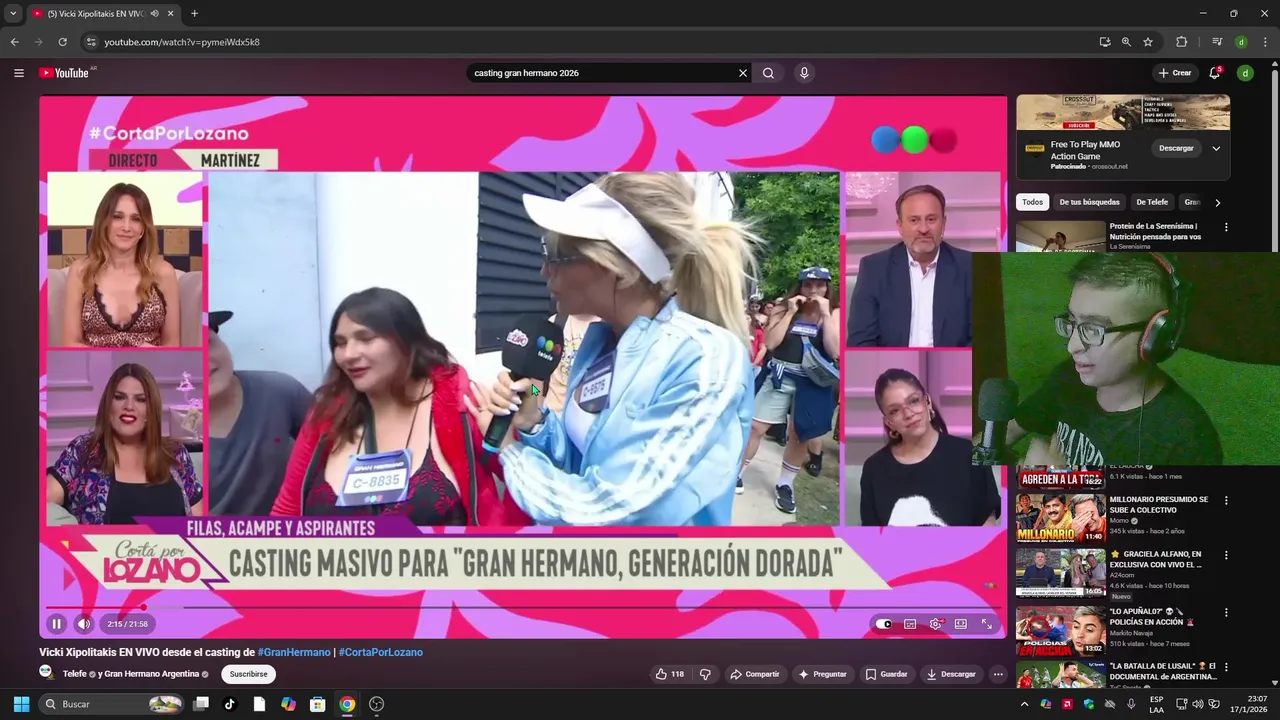The height and width of the screenshot is (720, 1280).
Task: Like the video with 118 likes
Action: point(670,674)
